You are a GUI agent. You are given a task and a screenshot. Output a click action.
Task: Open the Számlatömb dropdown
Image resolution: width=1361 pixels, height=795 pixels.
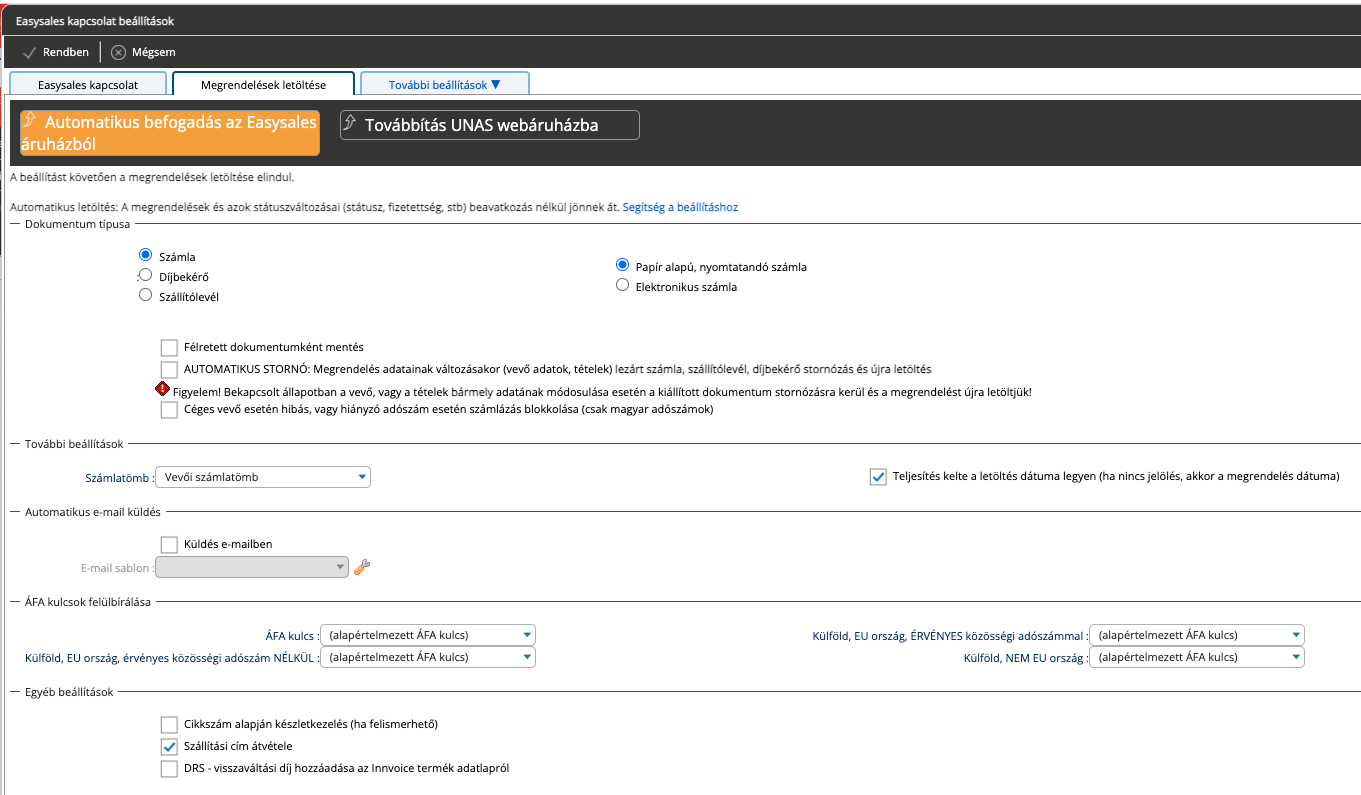[x=263, y=477]
